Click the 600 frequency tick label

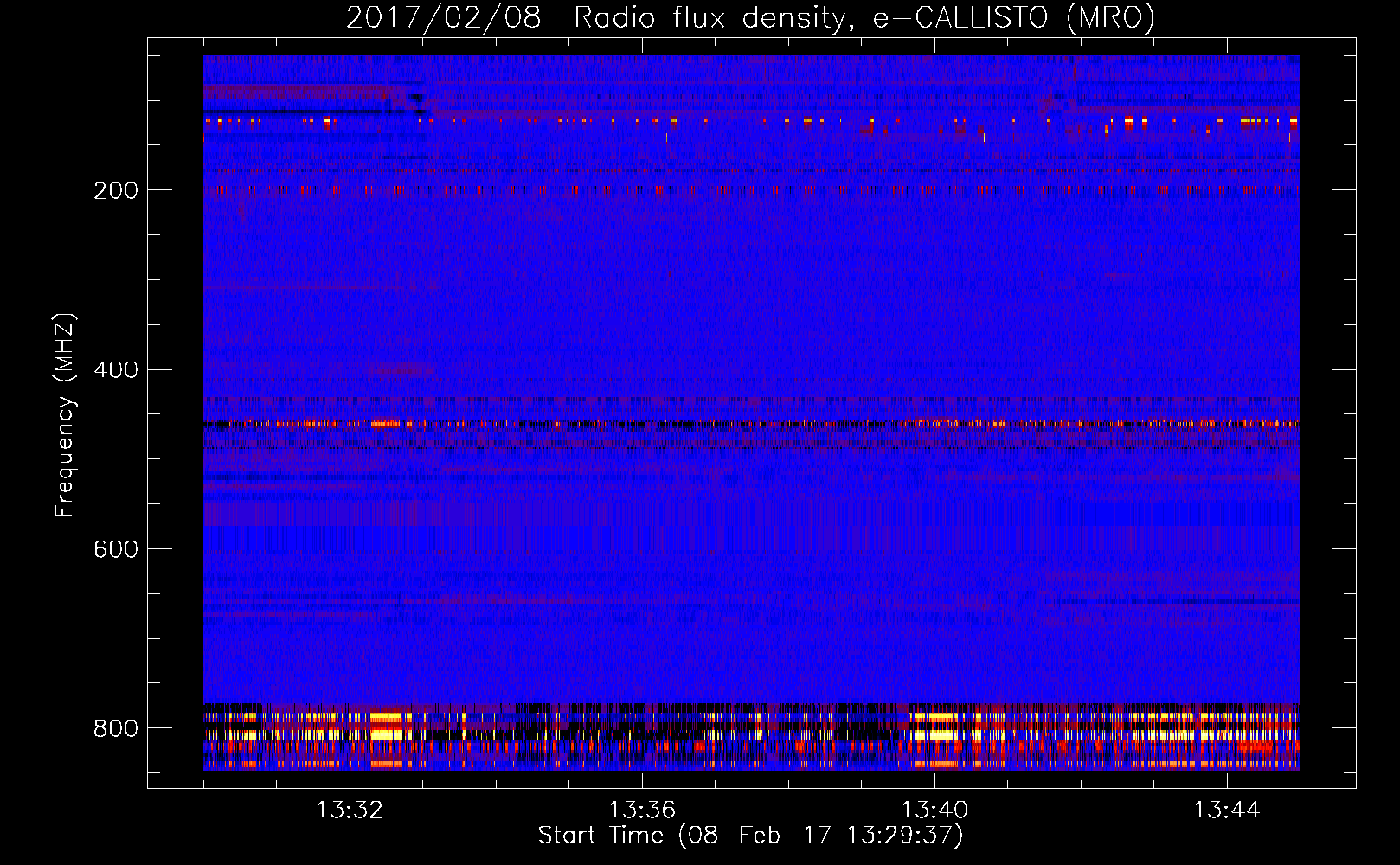pos(116,550)
